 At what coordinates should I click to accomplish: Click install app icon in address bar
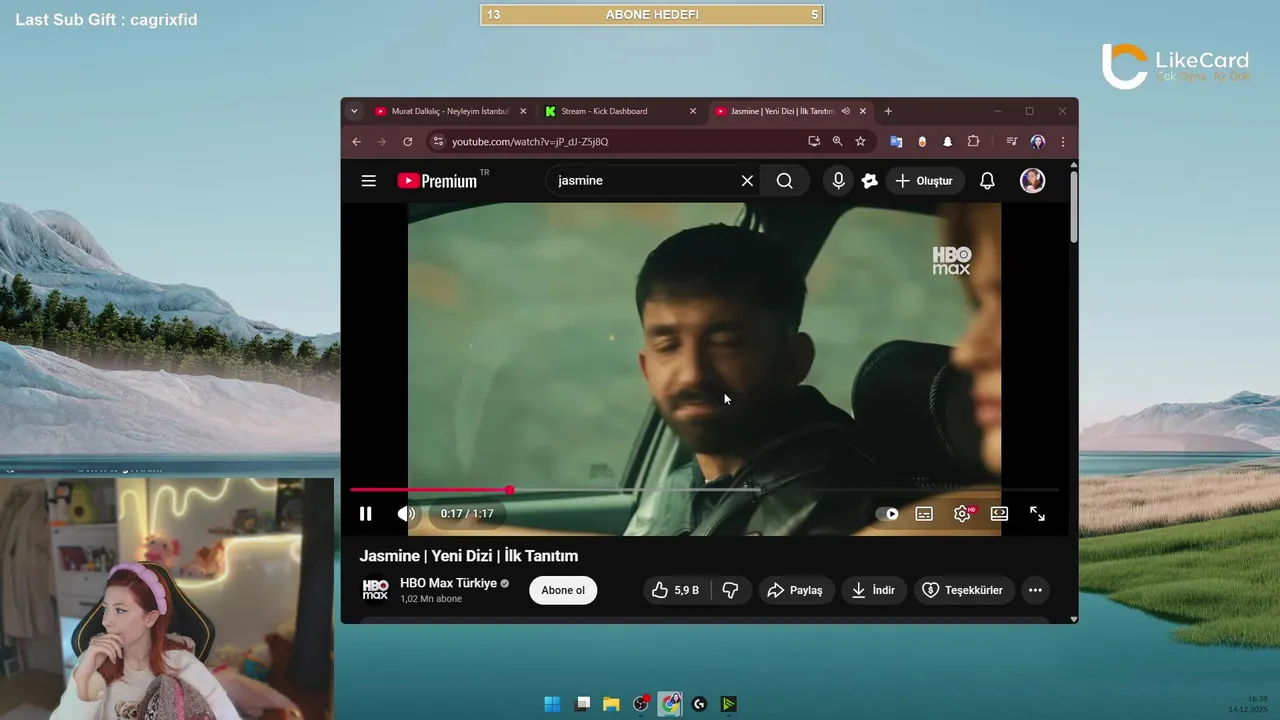(x=814, y=142)
